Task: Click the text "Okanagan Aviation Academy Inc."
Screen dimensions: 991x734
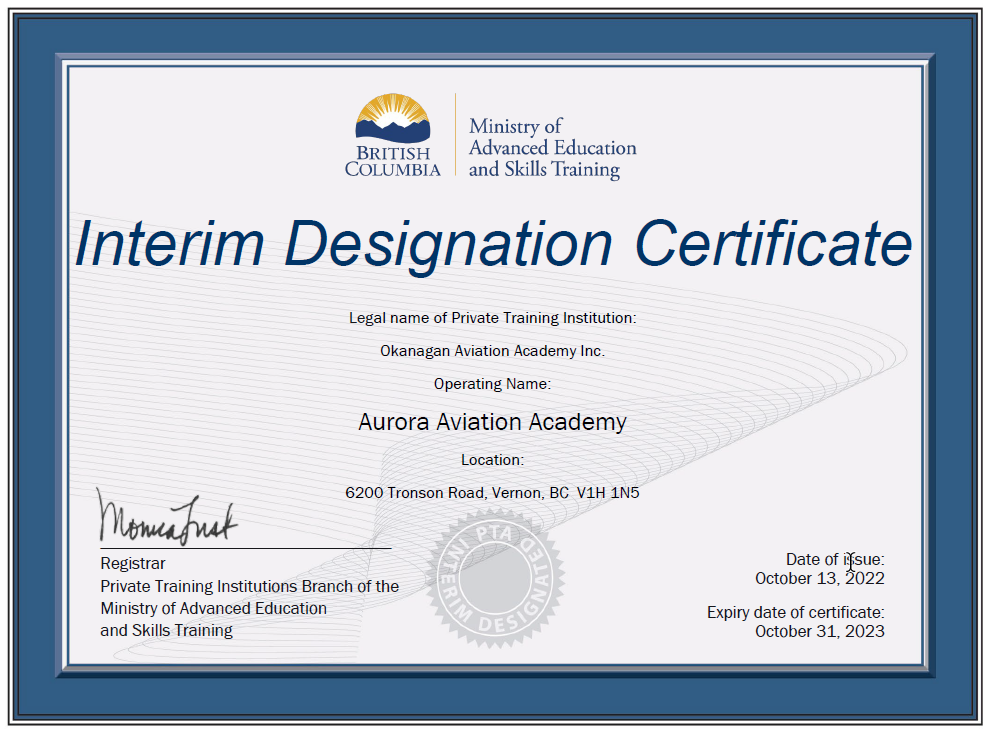Action: [492, 351]
